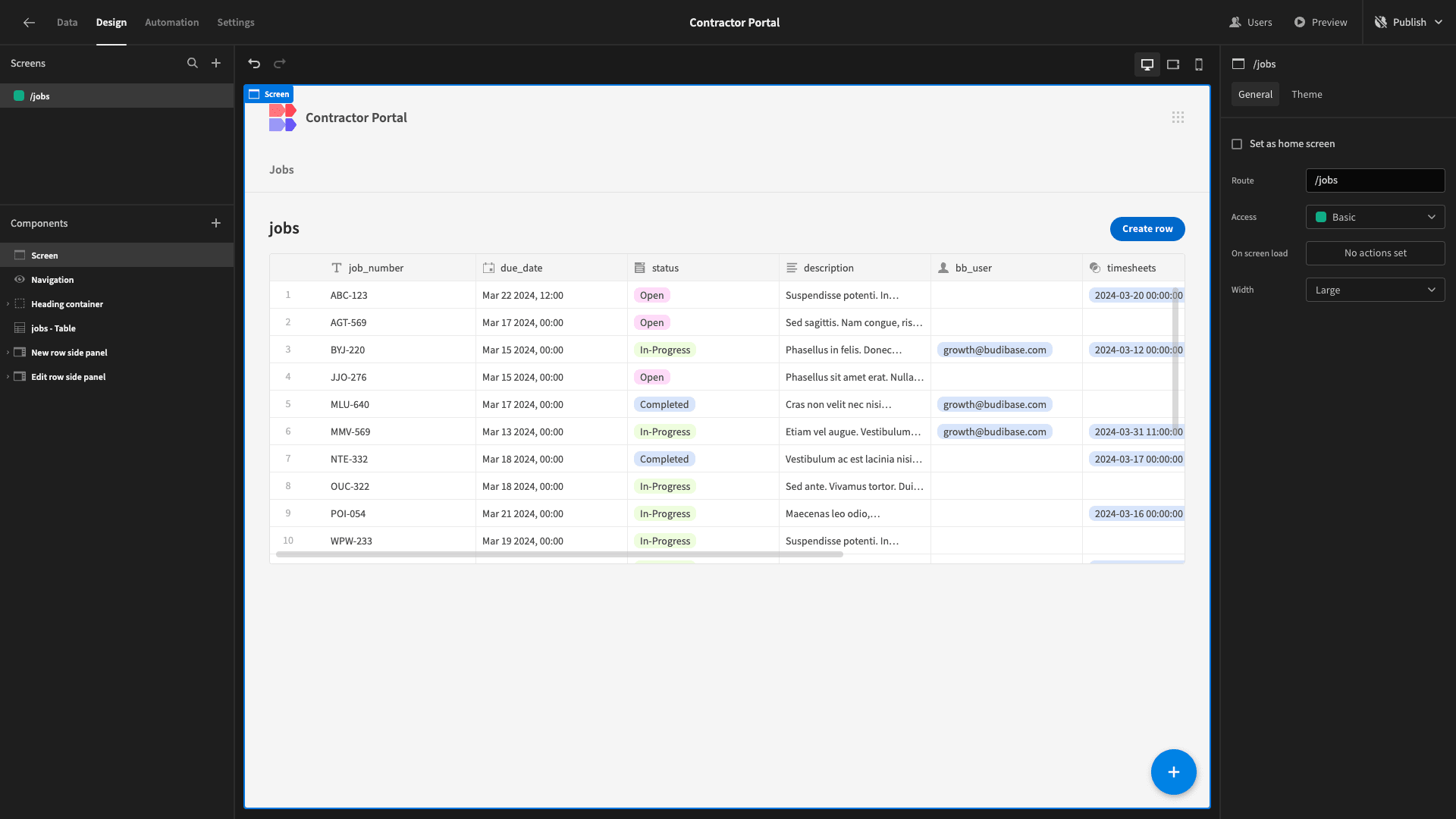
Task: Open the Access dropdown set to Basic
Action: point(1375,217)
